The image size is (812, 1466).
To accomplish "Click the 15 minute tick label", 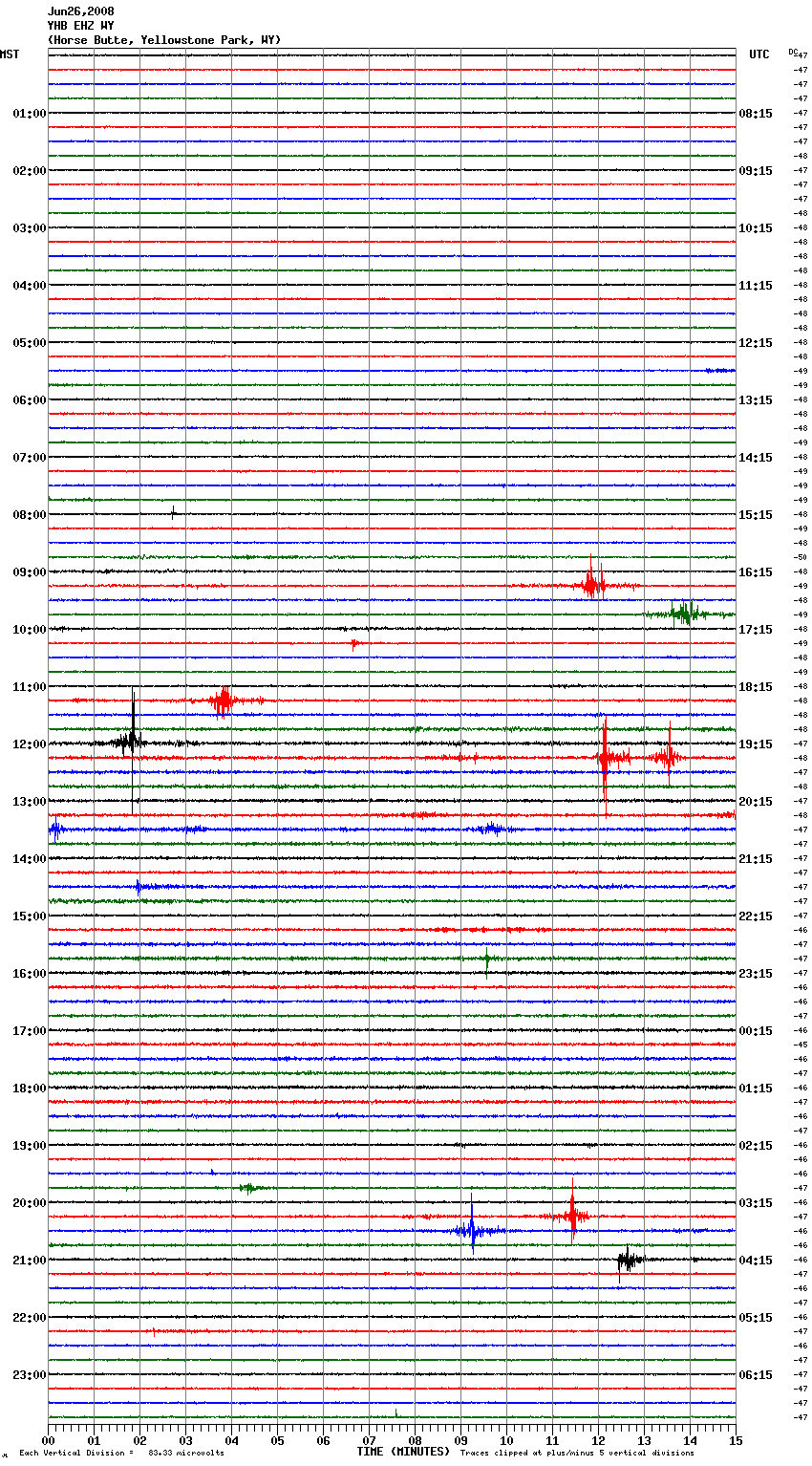I will point(736,1440).
